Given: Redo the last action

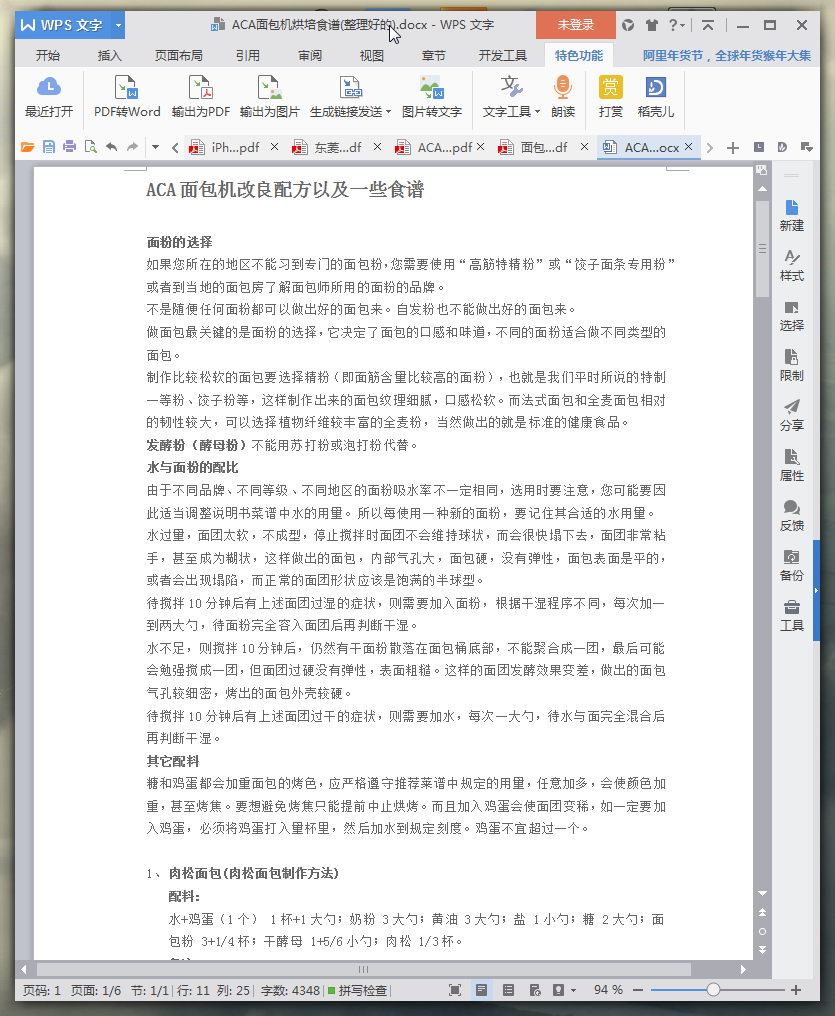Looking at the screenshot, I should click(x=132, y=147).
